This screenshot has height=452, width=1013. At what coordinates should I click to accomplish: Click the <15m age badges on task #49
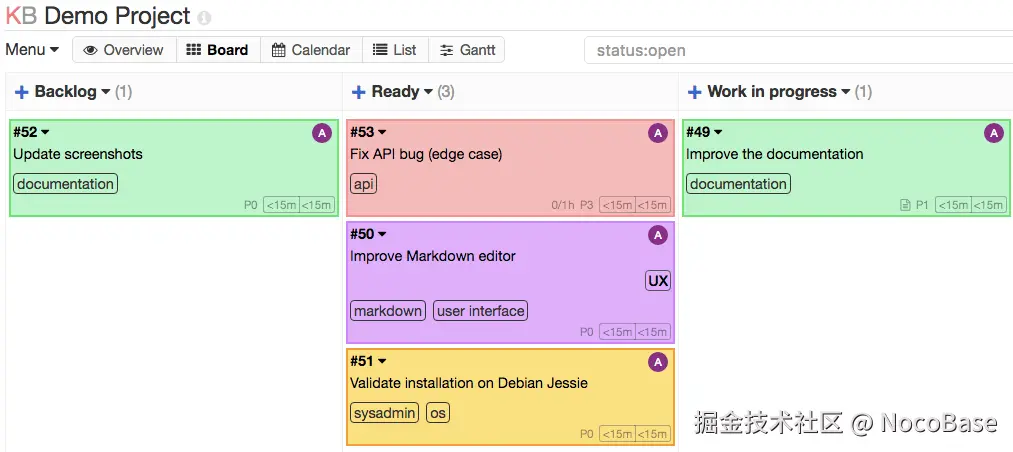970,205
